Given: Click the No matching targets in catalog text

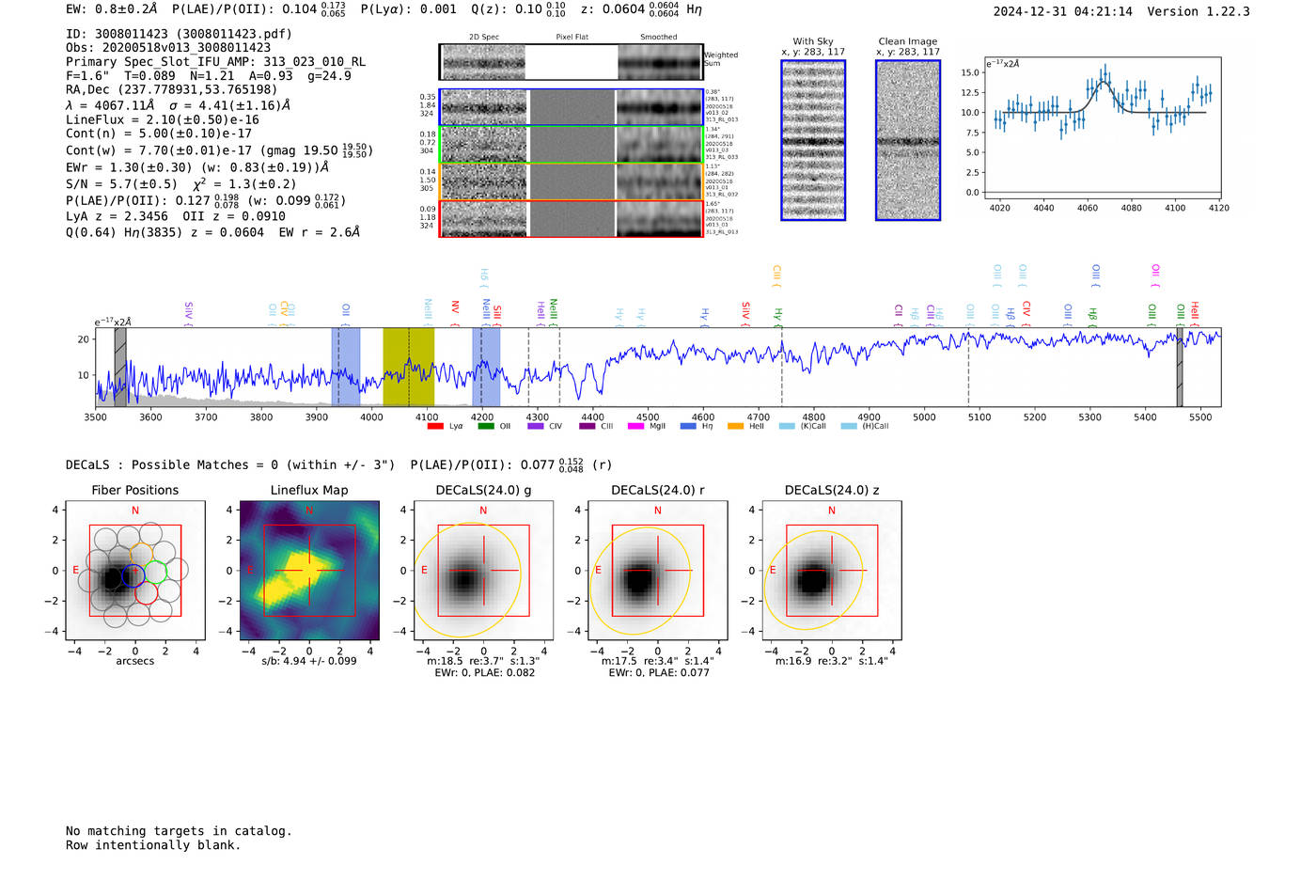Looking at the screenshot, I should tap(179, 831).
